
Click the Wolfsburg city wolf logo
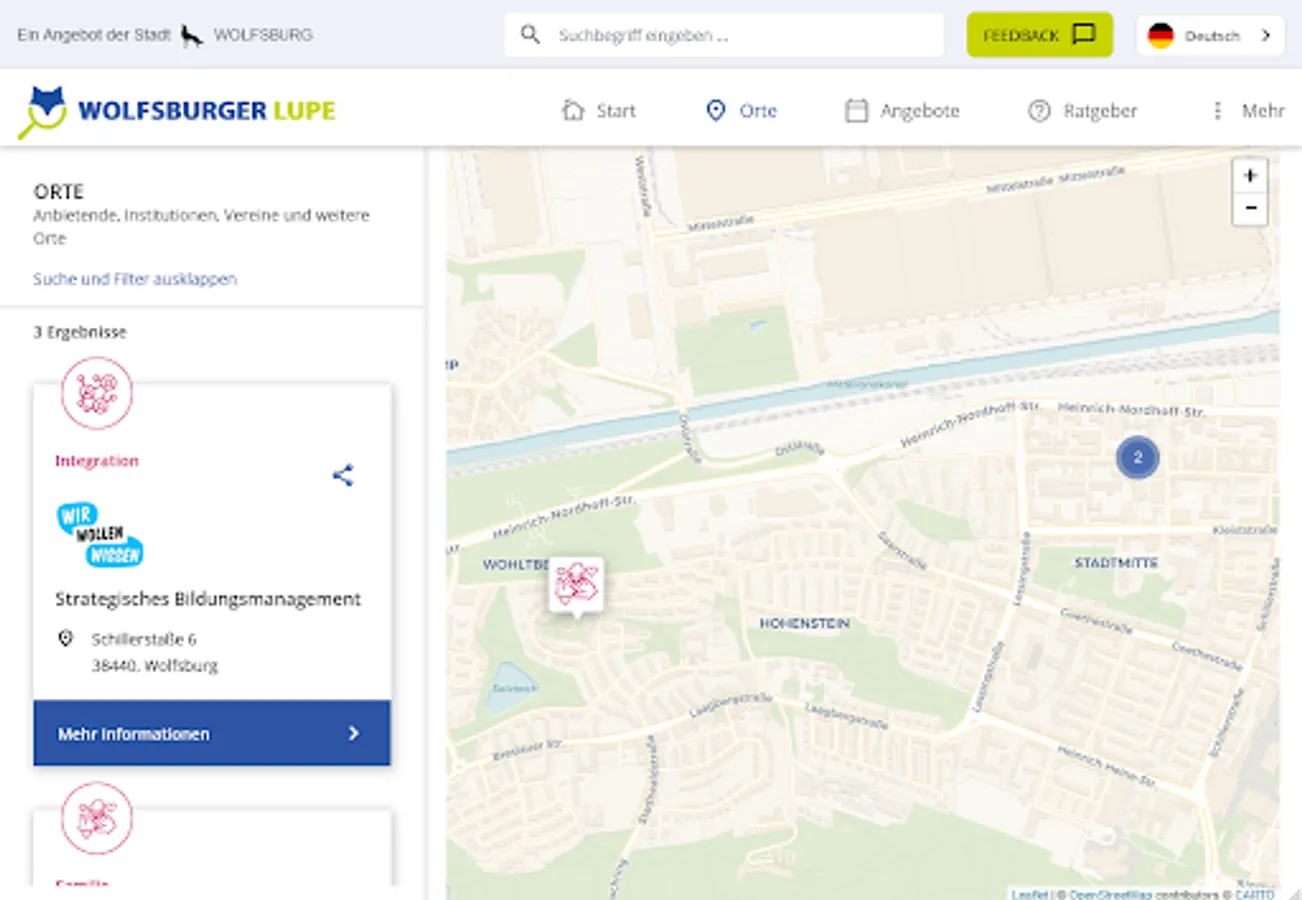click(192, 36)
